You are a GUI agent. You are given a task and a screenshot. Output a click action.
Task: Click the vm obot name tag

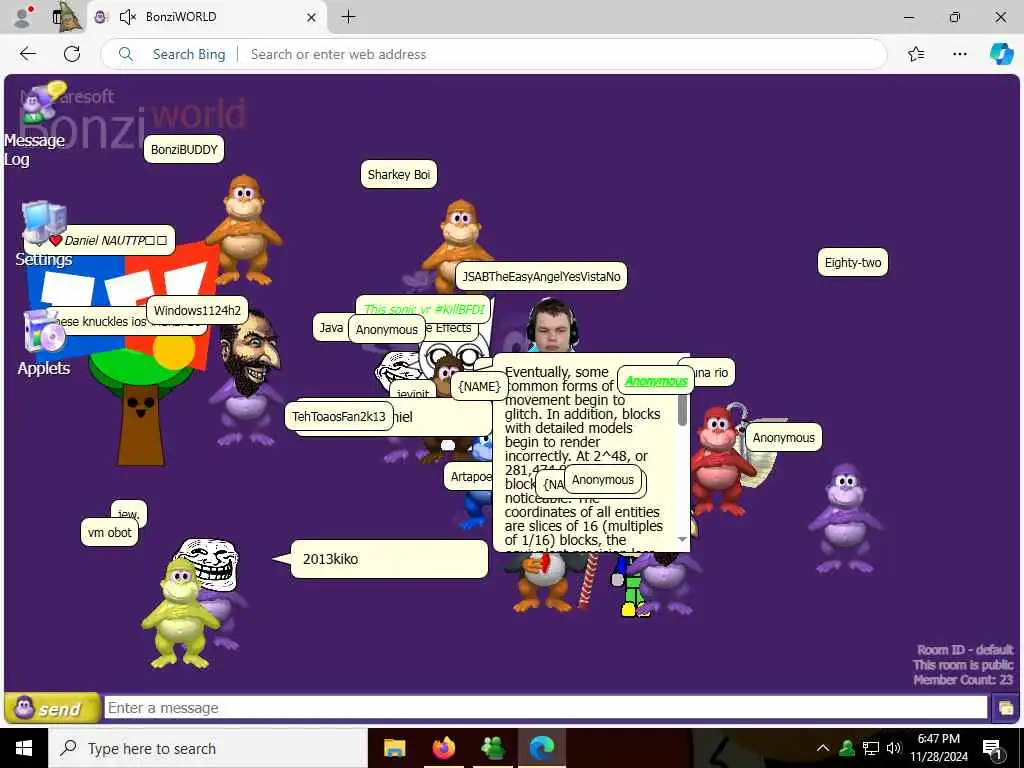tap(110, 532)
